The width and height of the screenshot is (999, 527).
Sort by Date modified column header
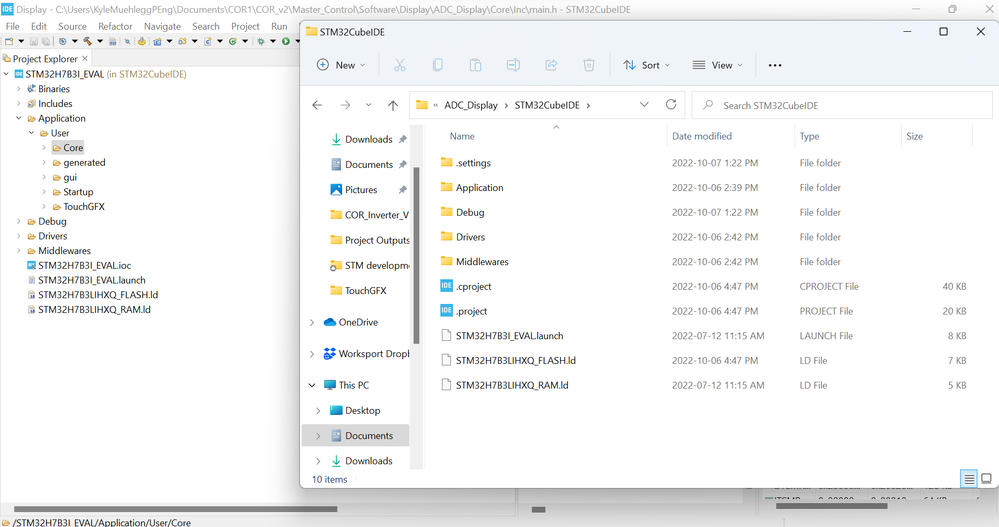coord(701,136)
